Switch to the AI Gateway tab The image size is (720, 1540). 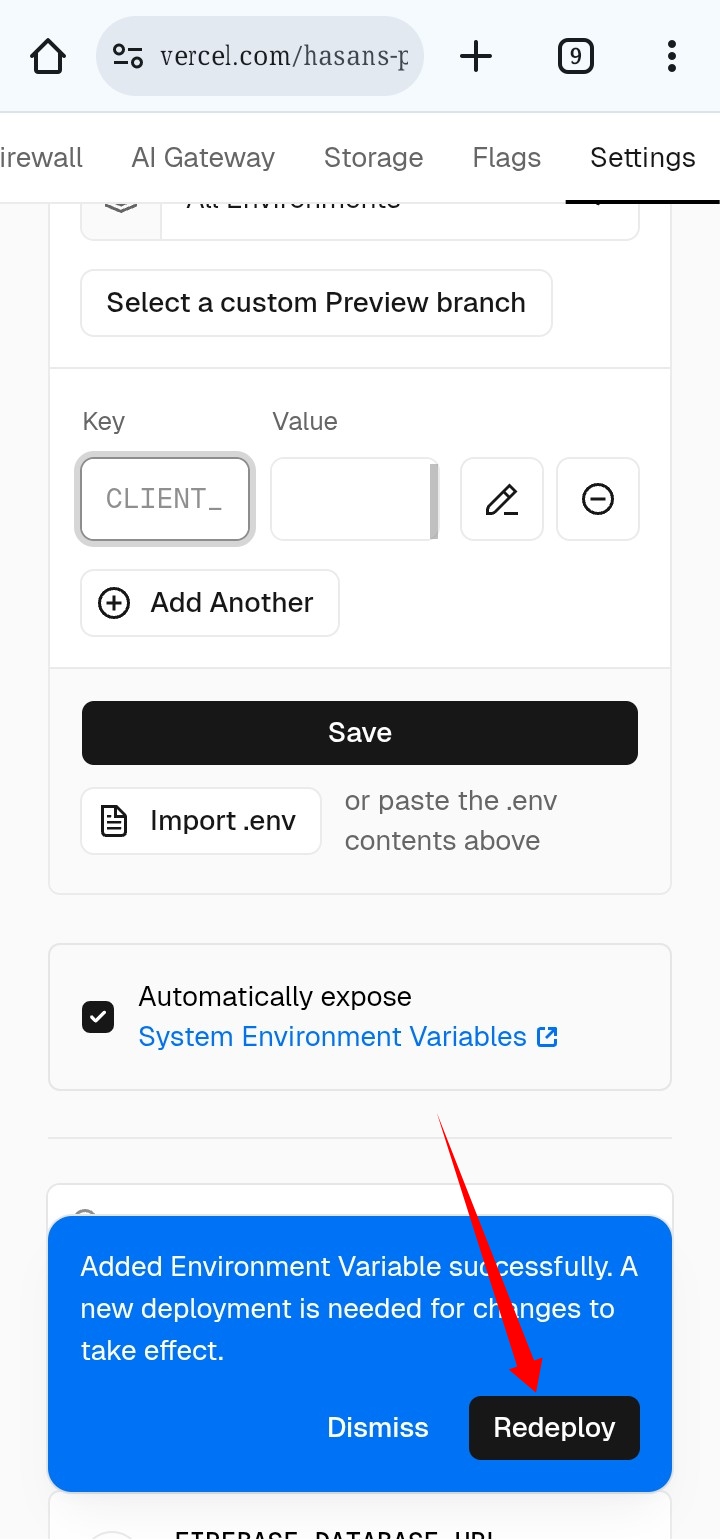(x=203, y=158)
